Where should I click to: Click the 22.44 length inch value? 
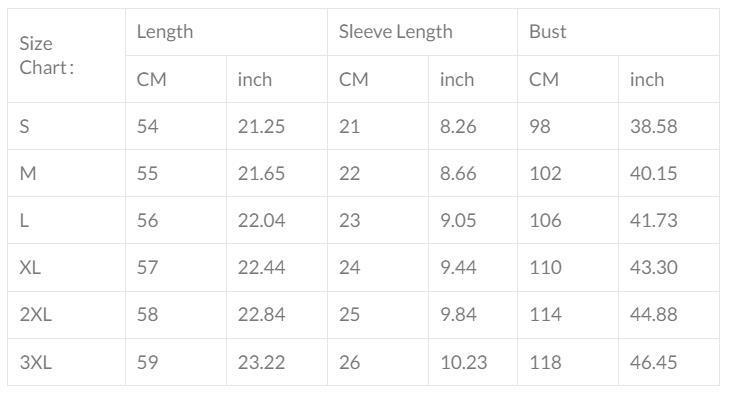coord(261,267)
